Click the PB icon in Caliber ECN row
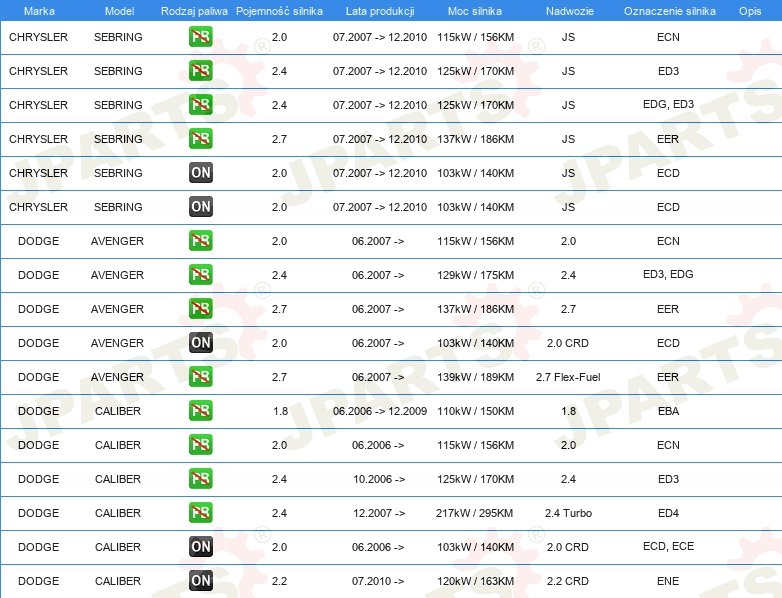 click(x=200, y=445)
